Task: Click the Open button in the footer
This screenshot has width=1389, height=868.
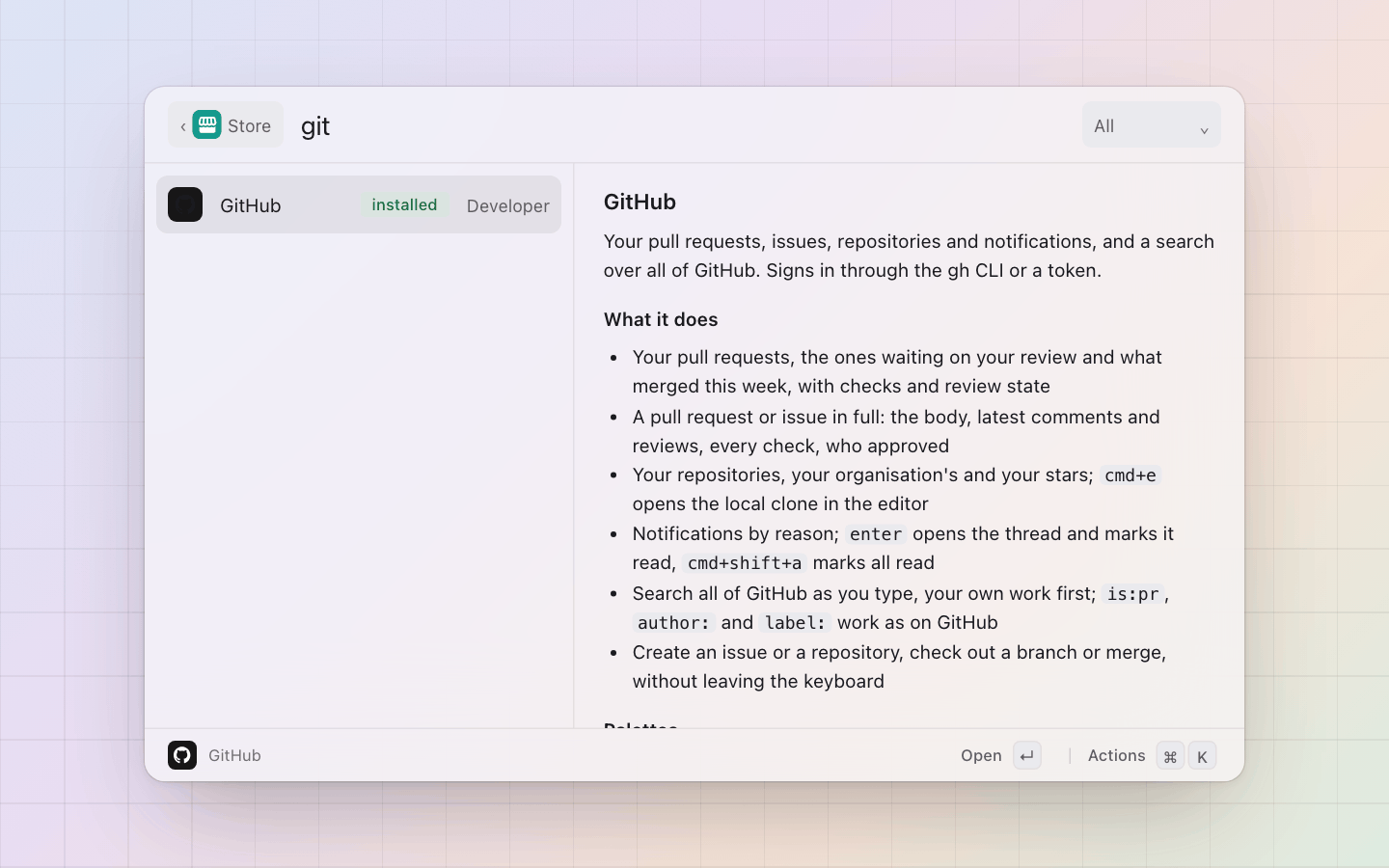Action: click(x=1000, y=755)
